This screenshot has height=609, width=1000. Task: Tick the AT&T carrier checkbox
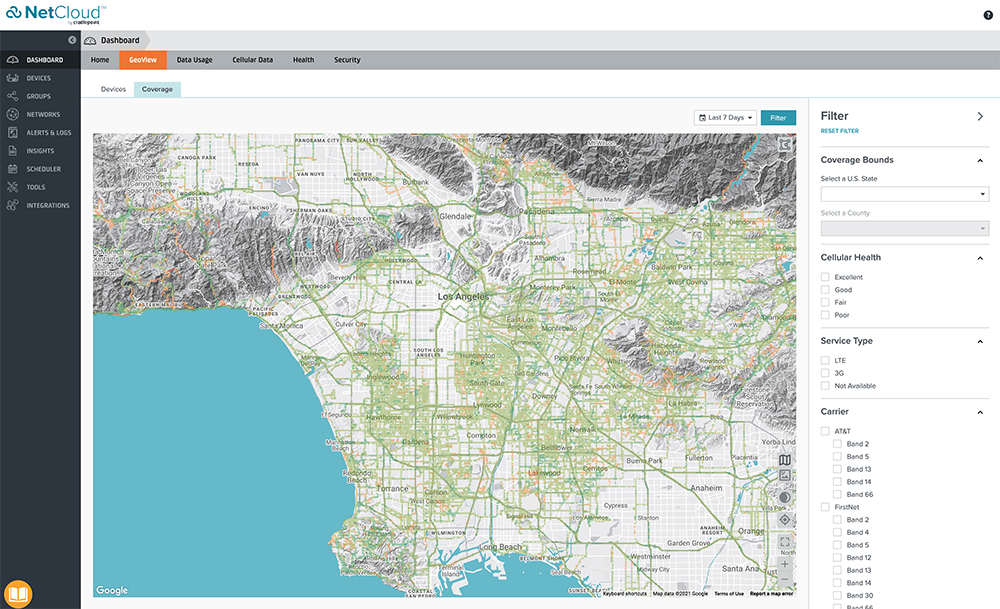(x=825, y=431)
